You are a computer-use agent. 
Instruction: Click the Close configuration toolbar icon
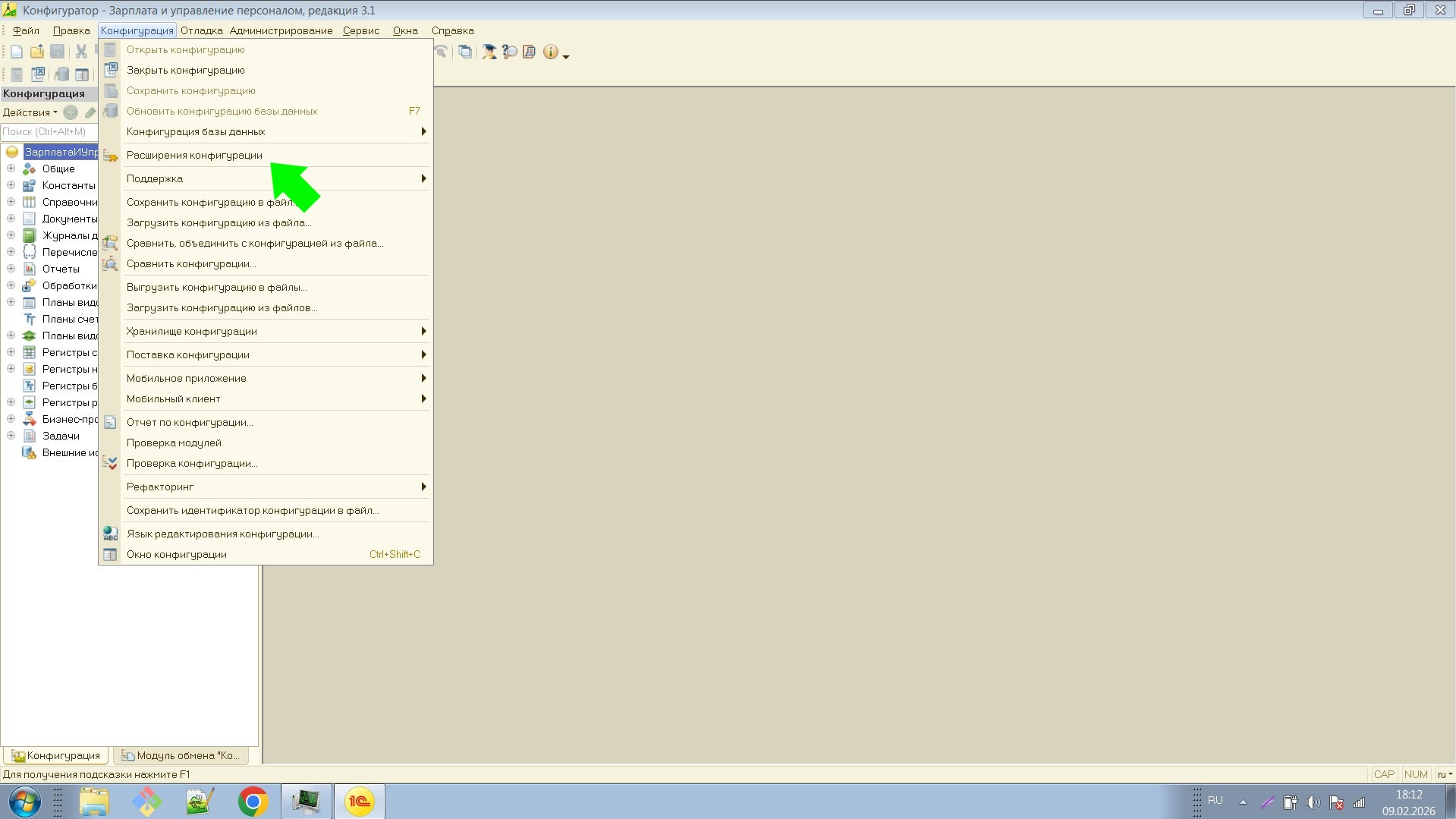[37, 74]
